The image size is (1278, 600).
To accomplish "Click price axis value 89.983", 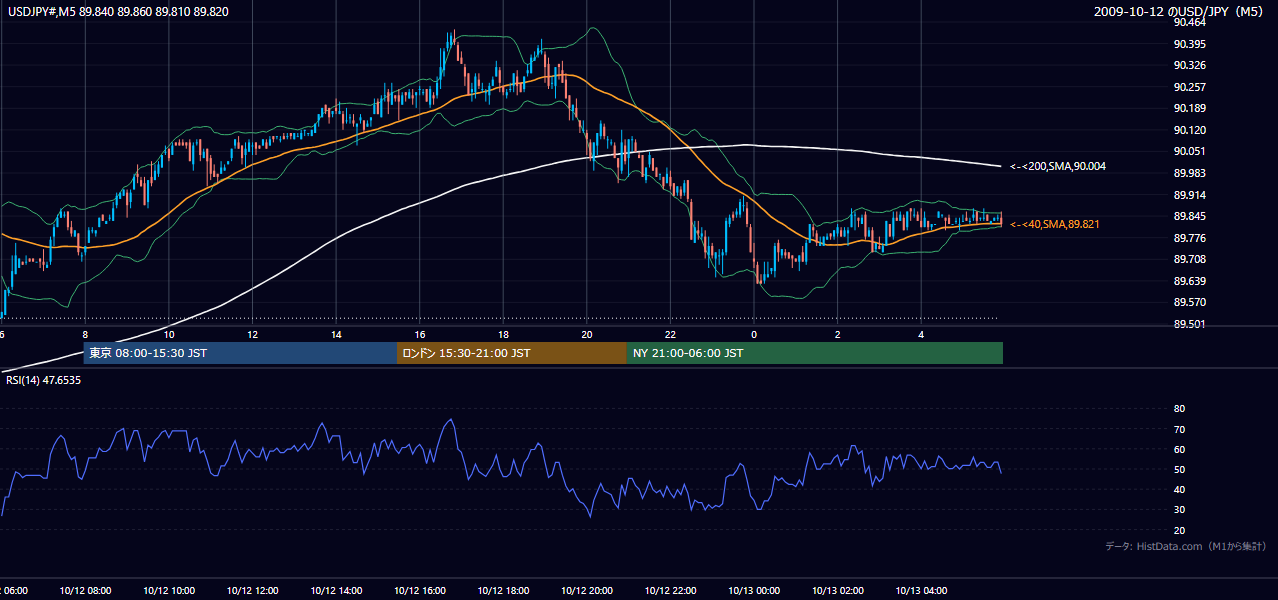I will point(1192,173).
